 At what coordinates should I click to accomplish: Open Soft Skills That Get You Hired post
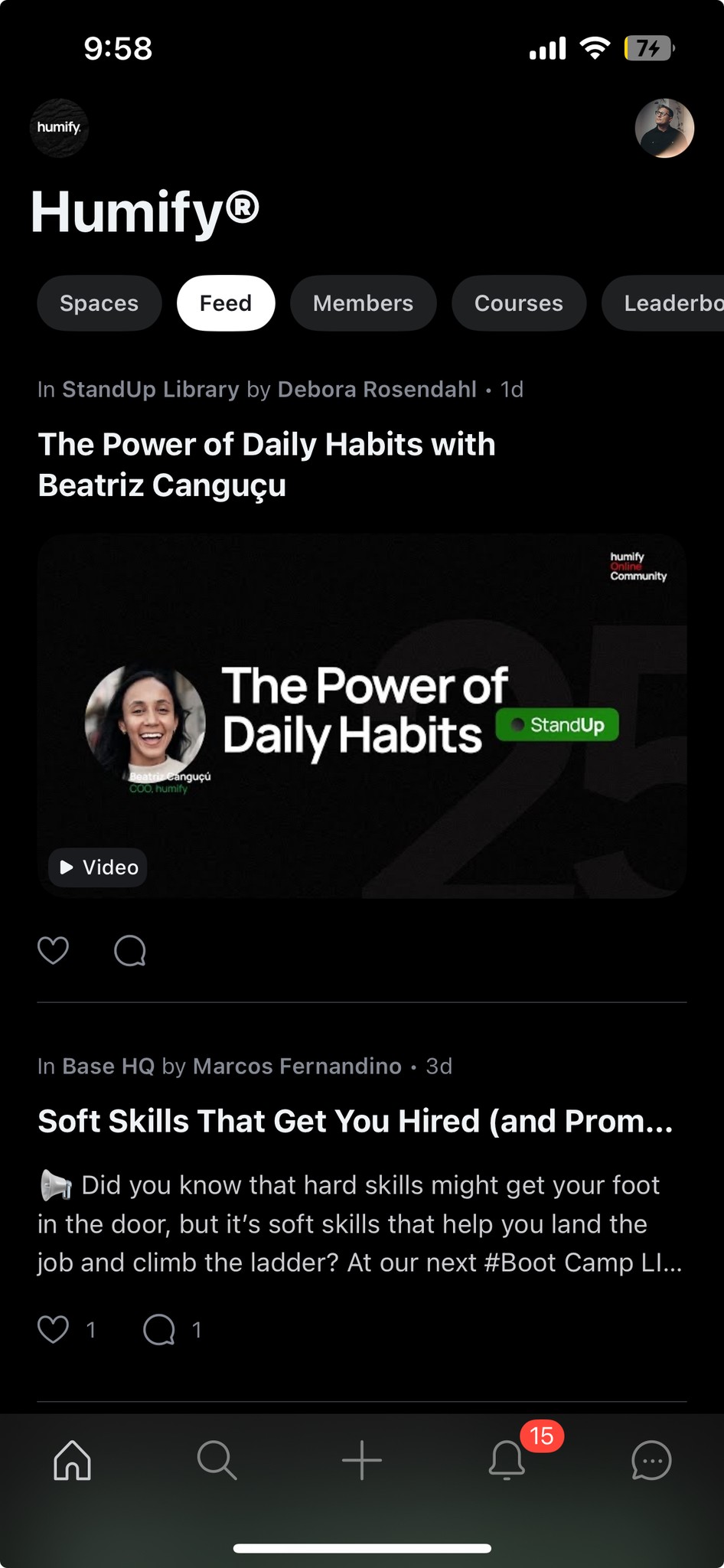click(x=355, y=1121)
